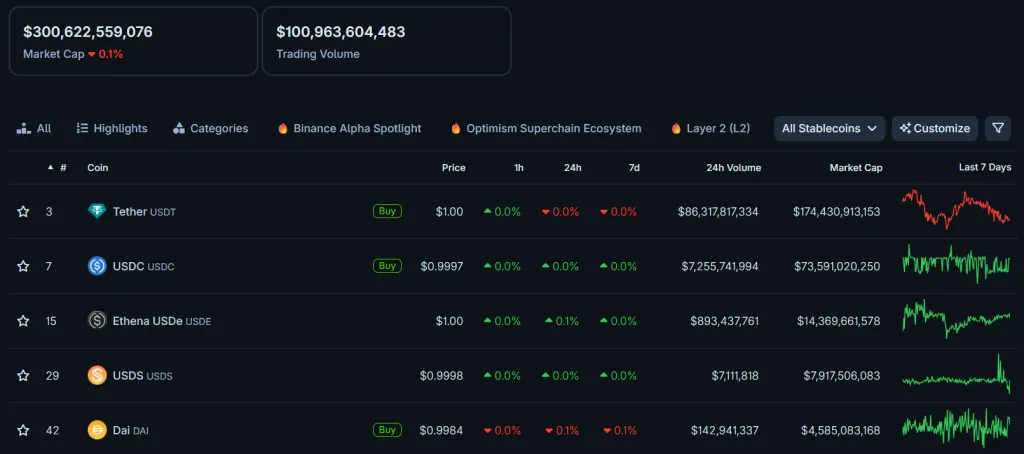Open the filter funnel icon button

[997, 128]
